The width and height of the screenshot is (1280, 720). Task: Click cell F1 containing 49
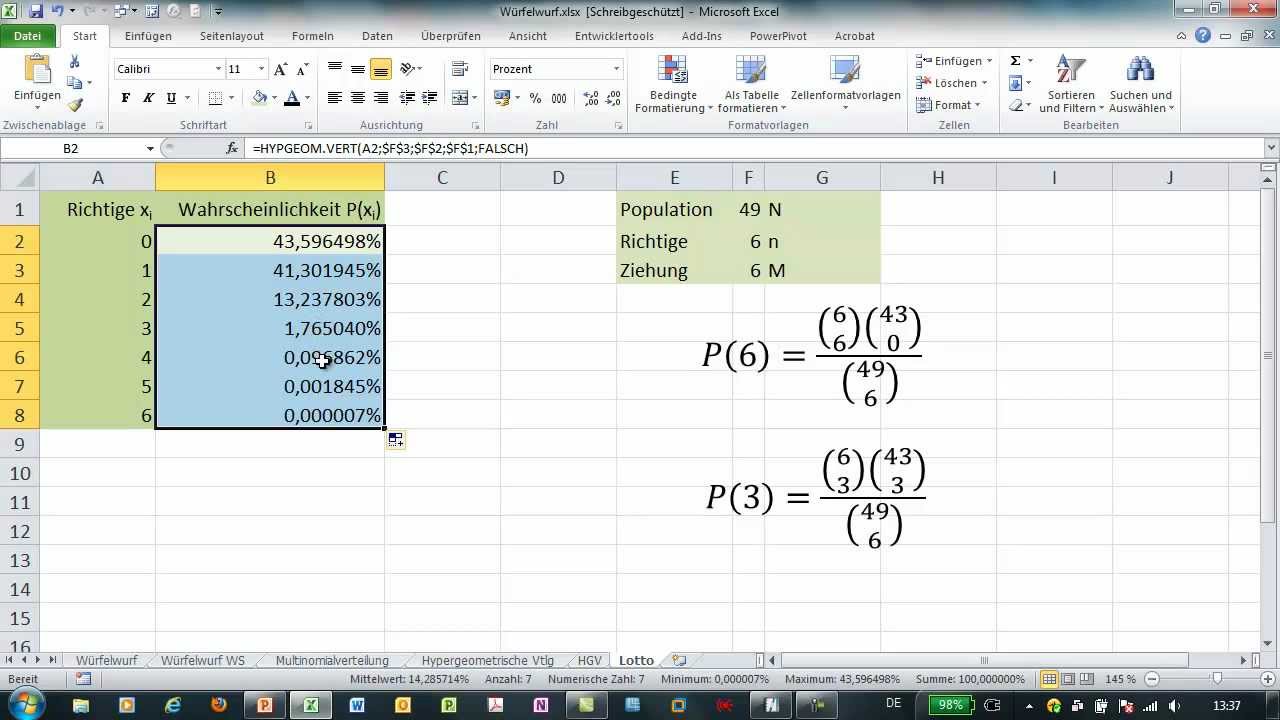pyautogui.click(x=748, y=209)
